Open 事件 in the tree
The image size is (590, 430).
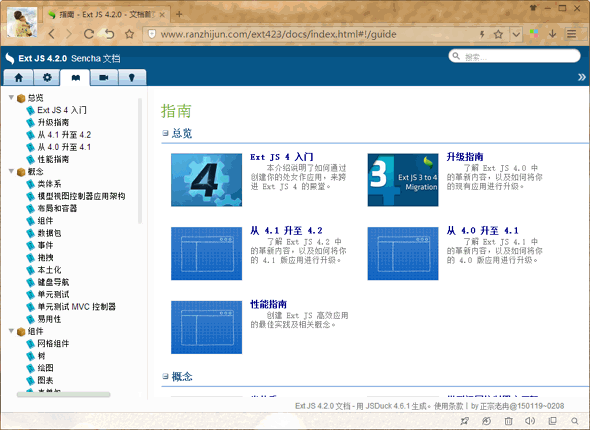[45, 245]
